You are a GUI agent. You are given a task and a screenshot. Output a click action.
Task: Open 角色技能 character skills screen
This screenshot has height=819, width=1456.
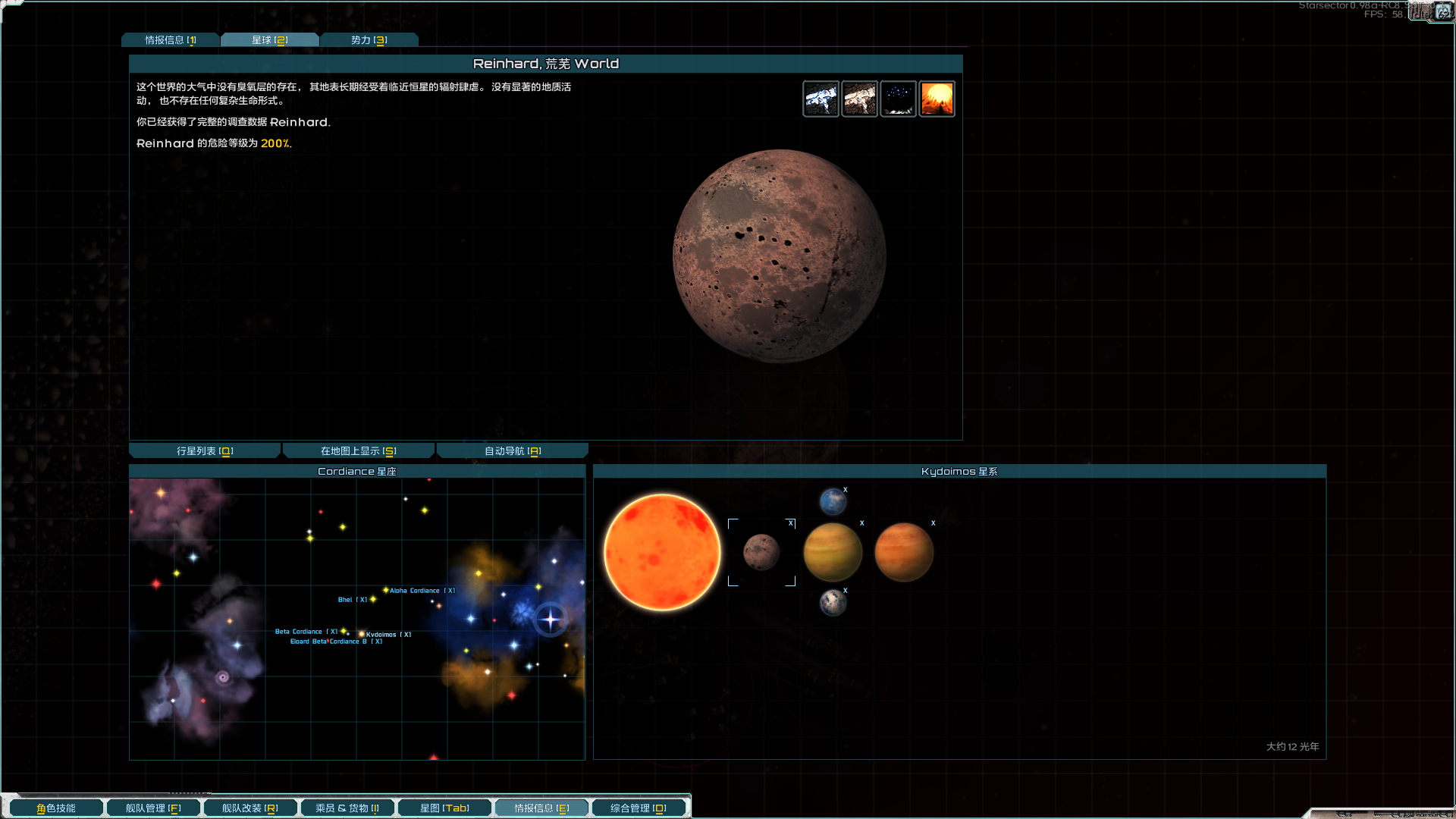pos(56,808)
